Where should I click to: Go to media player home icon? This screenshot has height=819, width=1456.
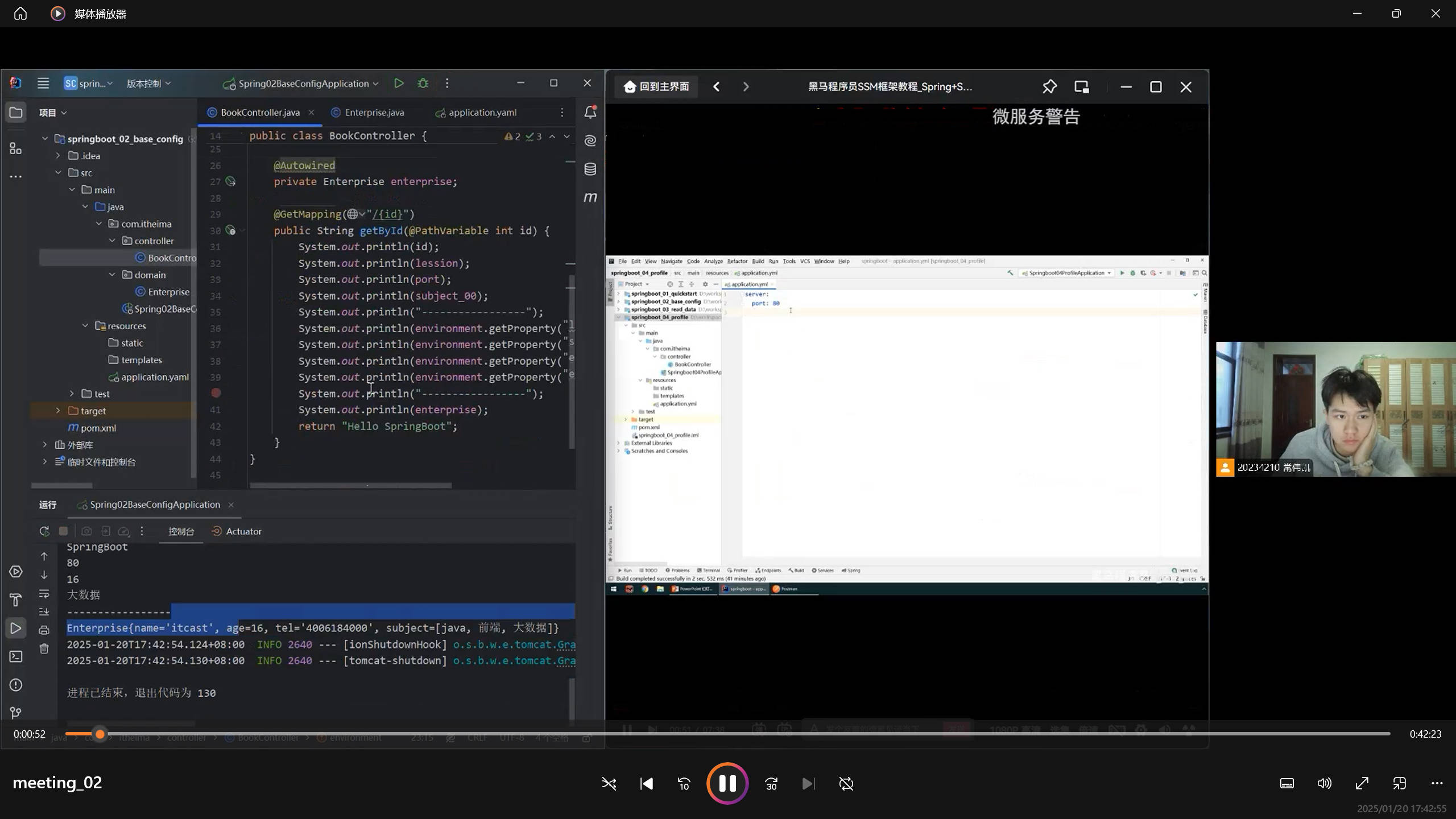pyautogui.click(x=20, y=14)
